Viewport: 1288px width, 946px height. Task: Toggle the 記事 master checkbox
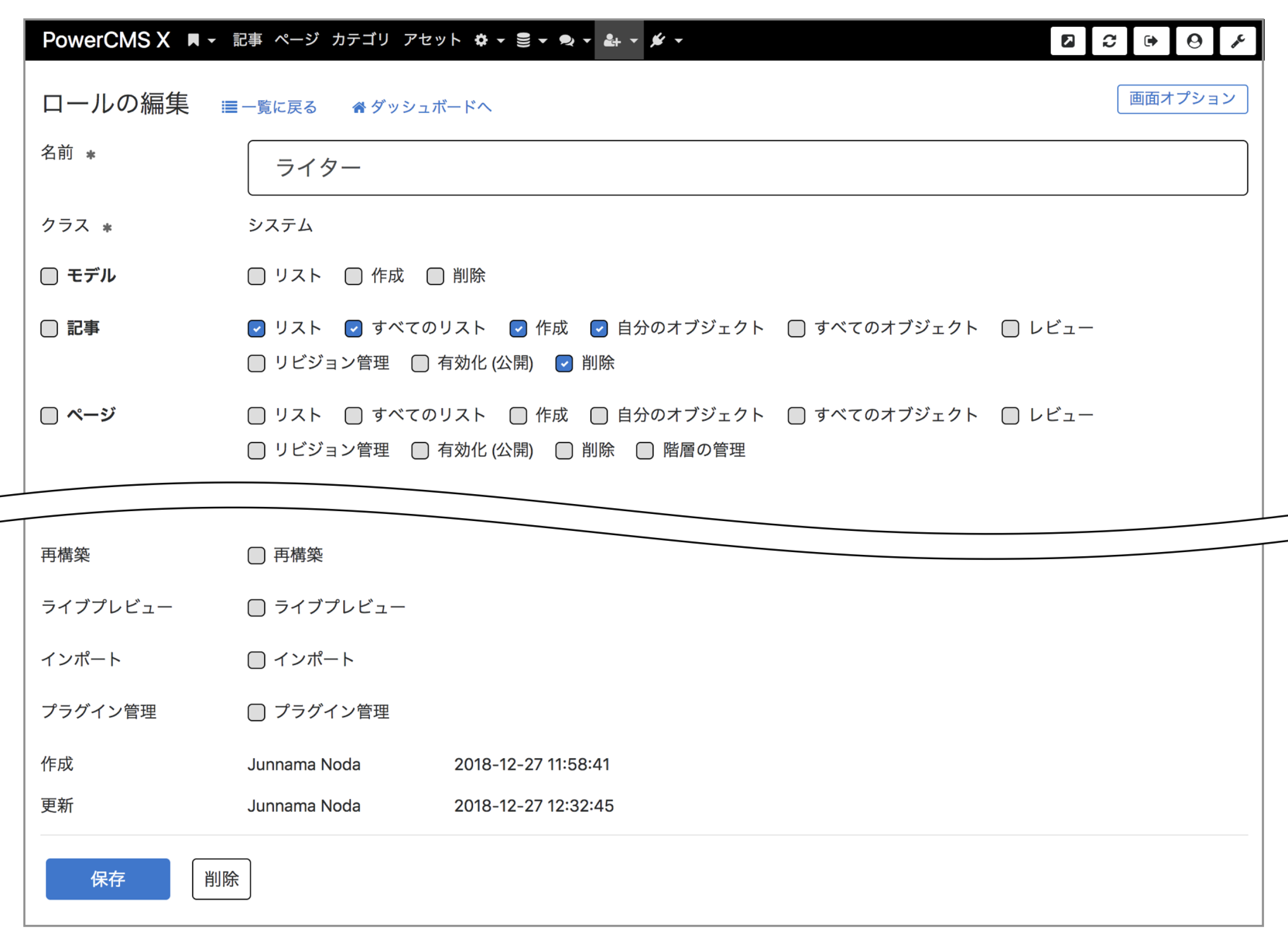[49, 329]
